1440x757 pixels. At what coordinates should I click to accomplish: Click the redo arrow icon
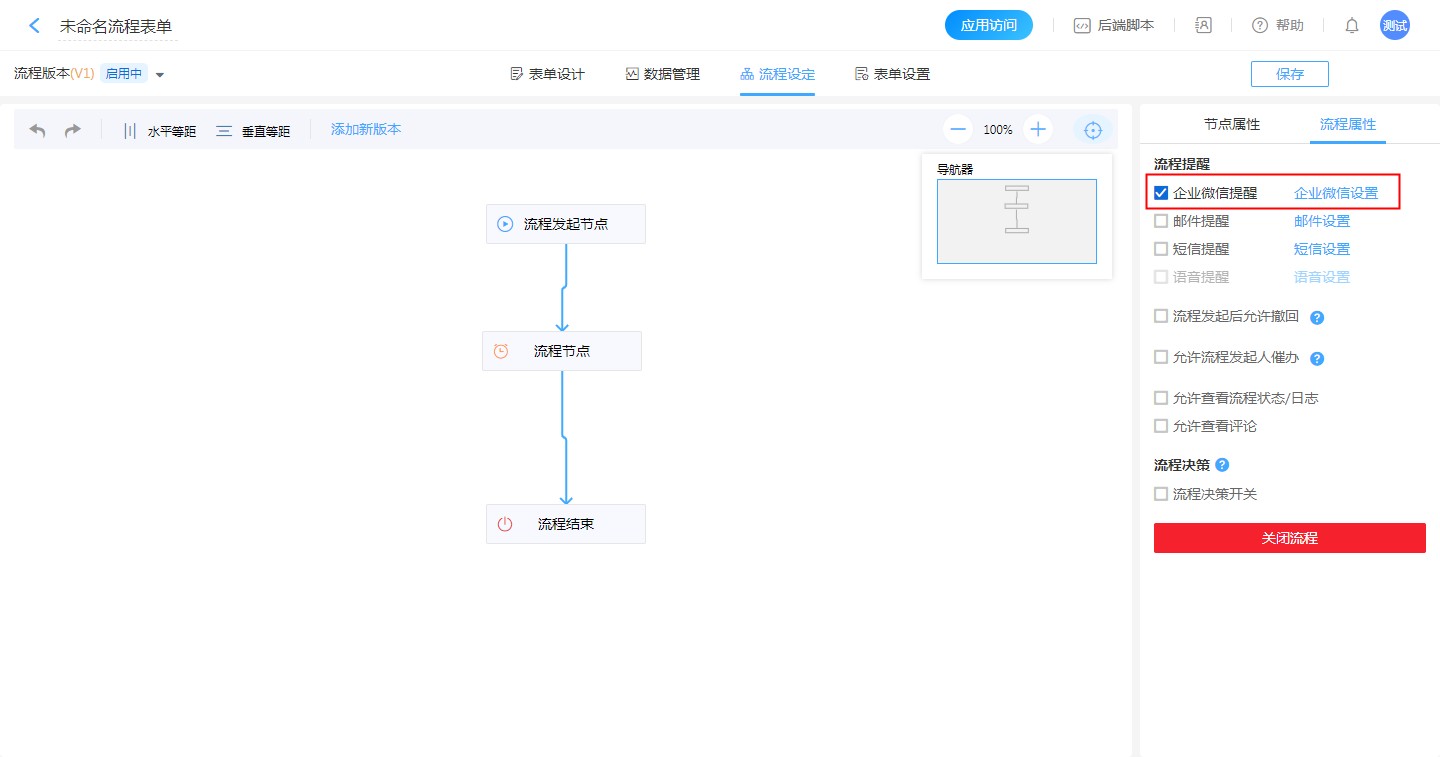pyautogui.click(x=72, y=130)
